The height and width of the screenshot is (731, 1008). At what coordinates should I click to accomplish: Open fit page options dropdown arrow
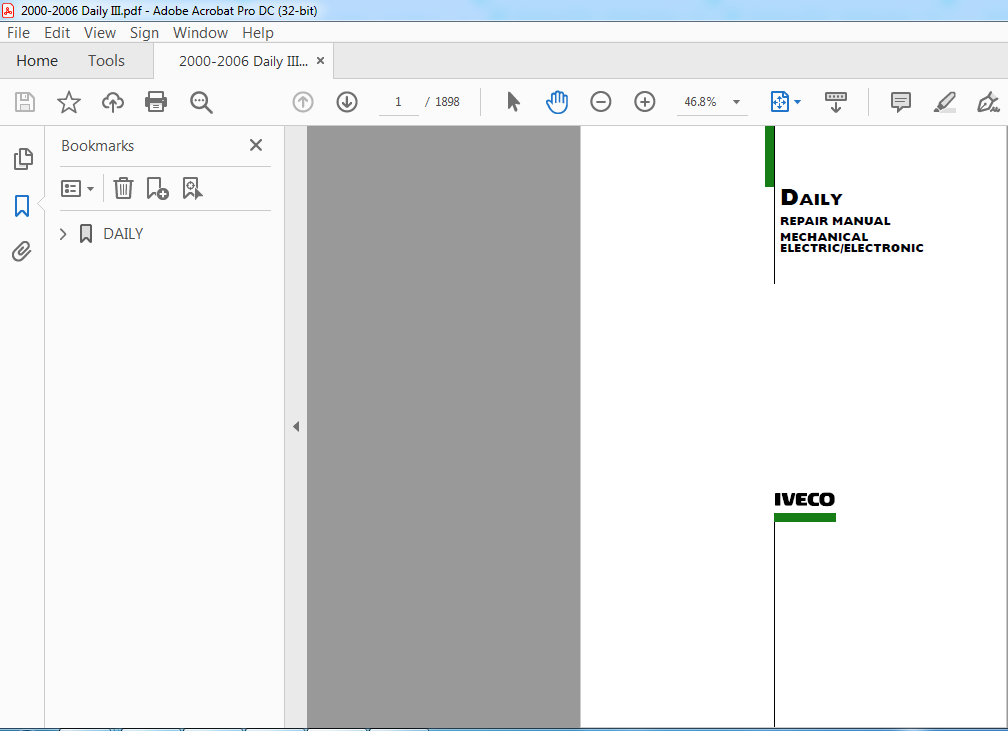click(797, 102)
